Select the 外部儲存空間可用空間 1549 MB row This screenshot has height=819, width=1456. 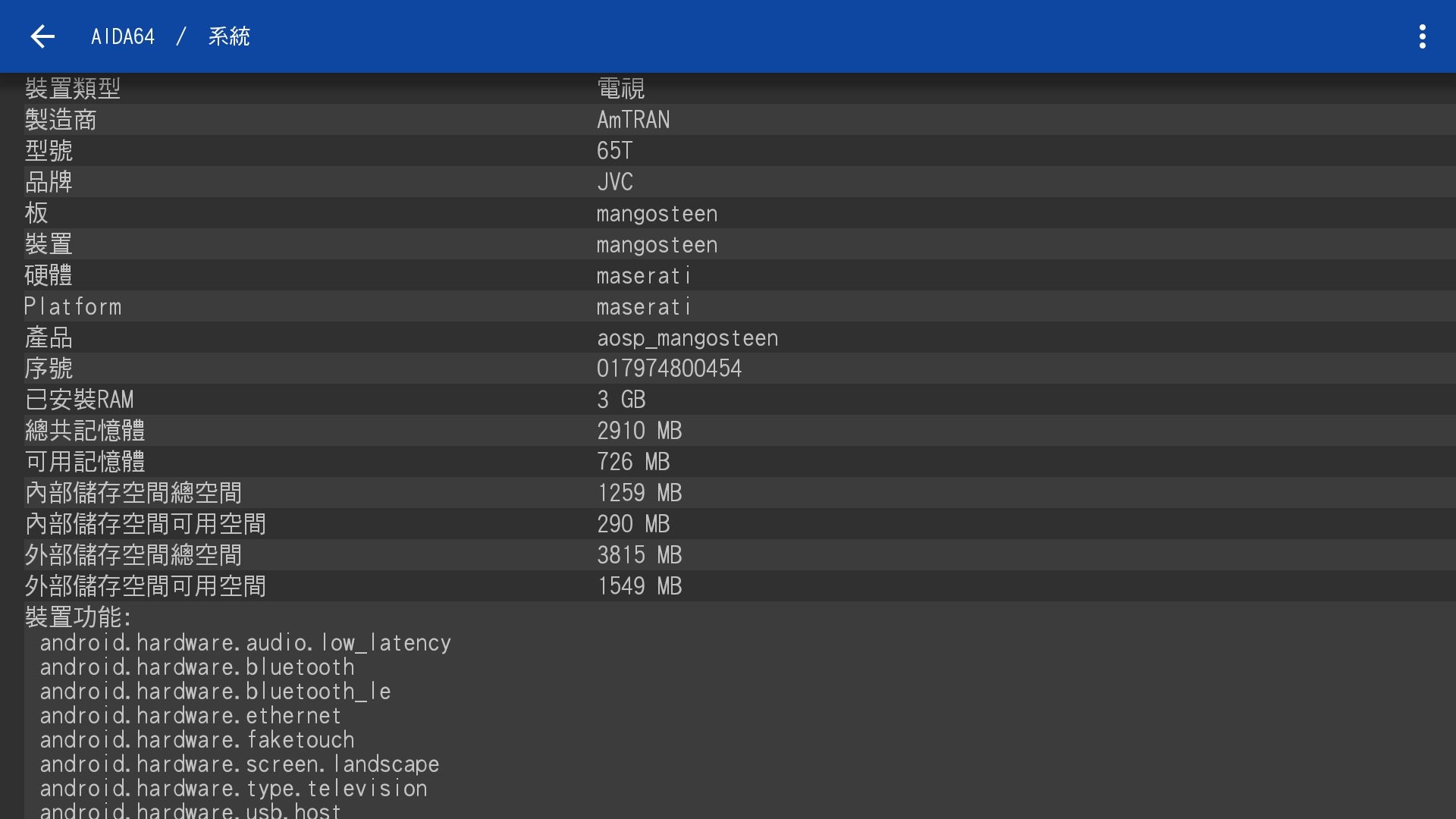click(728, 586)
